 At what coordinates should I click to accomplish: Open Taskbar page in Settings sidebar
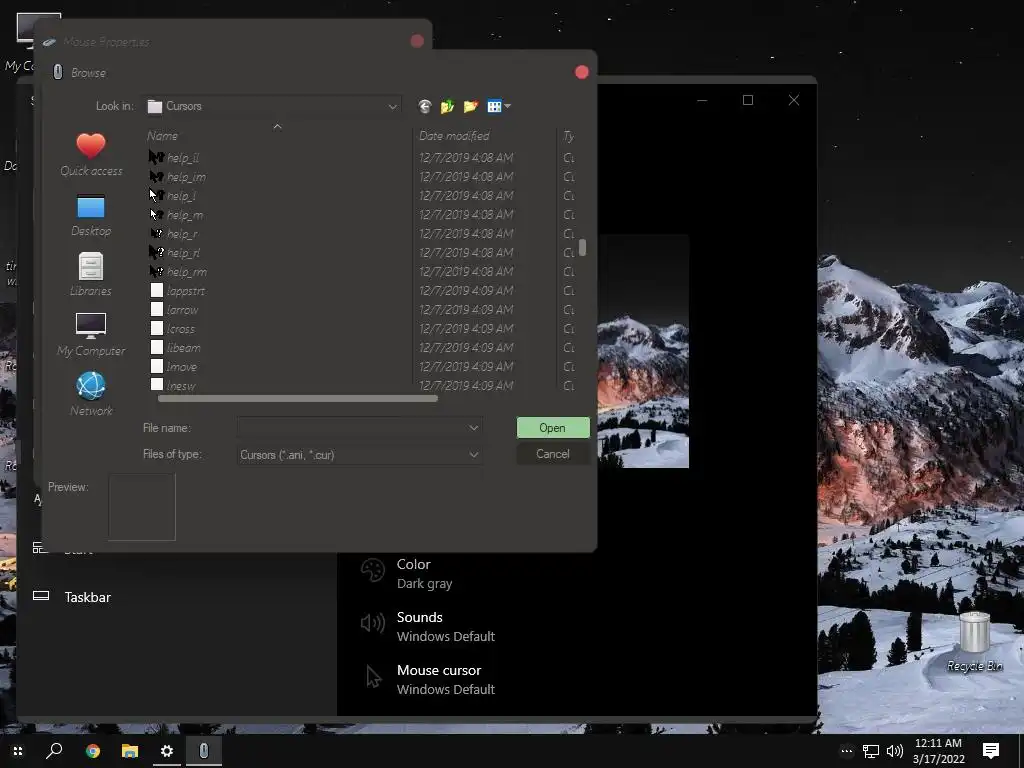click(x=88, y=597)
